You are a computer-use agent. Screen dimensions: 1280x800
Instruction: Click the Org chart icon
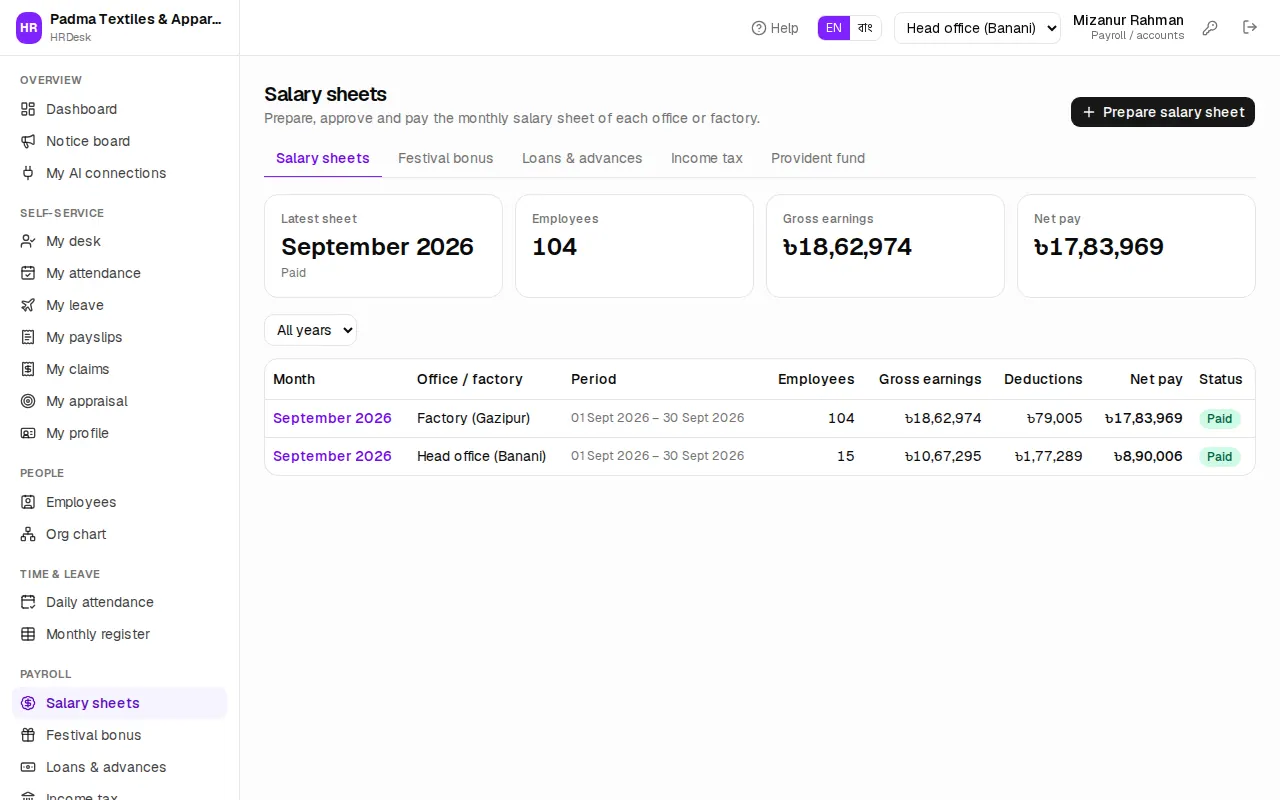(28, 534)
